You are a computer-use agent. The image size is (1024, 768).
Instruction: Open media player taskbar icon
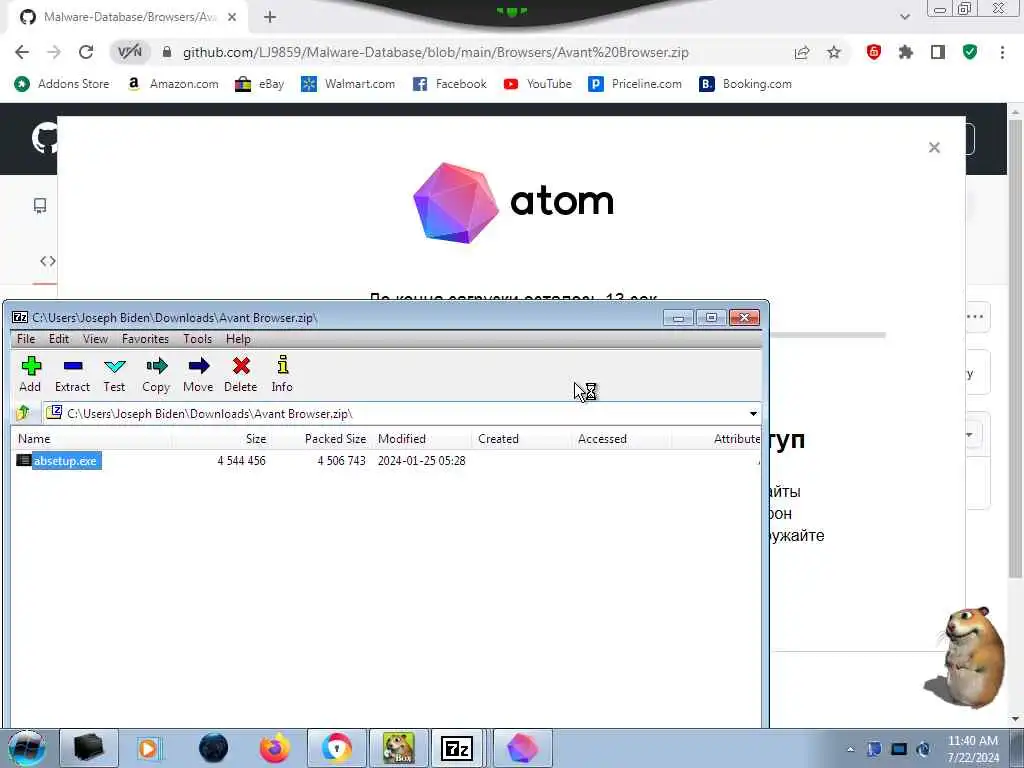(x=148, y=748)
